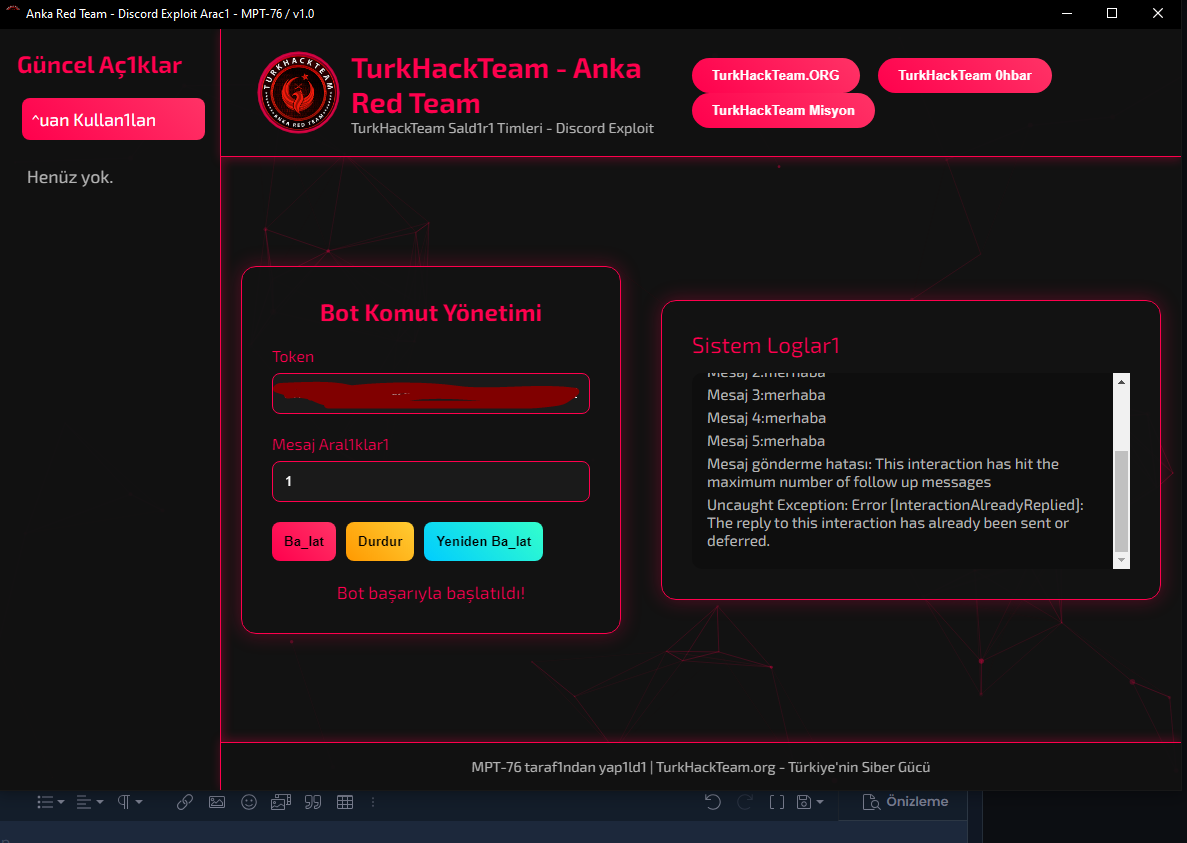This screenshot has width=1187, height=843.
Task: Click the cyan Yeniden Başlat restart button
Action: pyautogui.click(x=483, y=542)
